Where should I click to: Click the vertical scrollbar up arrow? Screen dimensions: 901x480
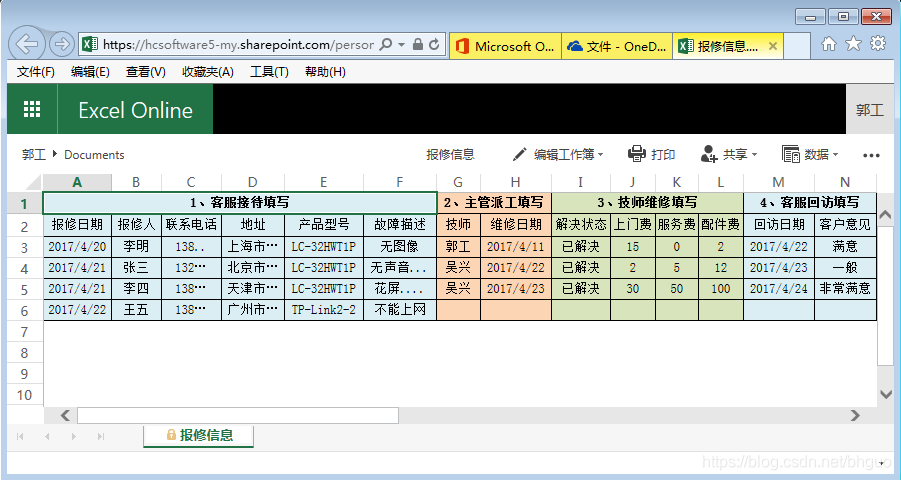pos(885,215)
